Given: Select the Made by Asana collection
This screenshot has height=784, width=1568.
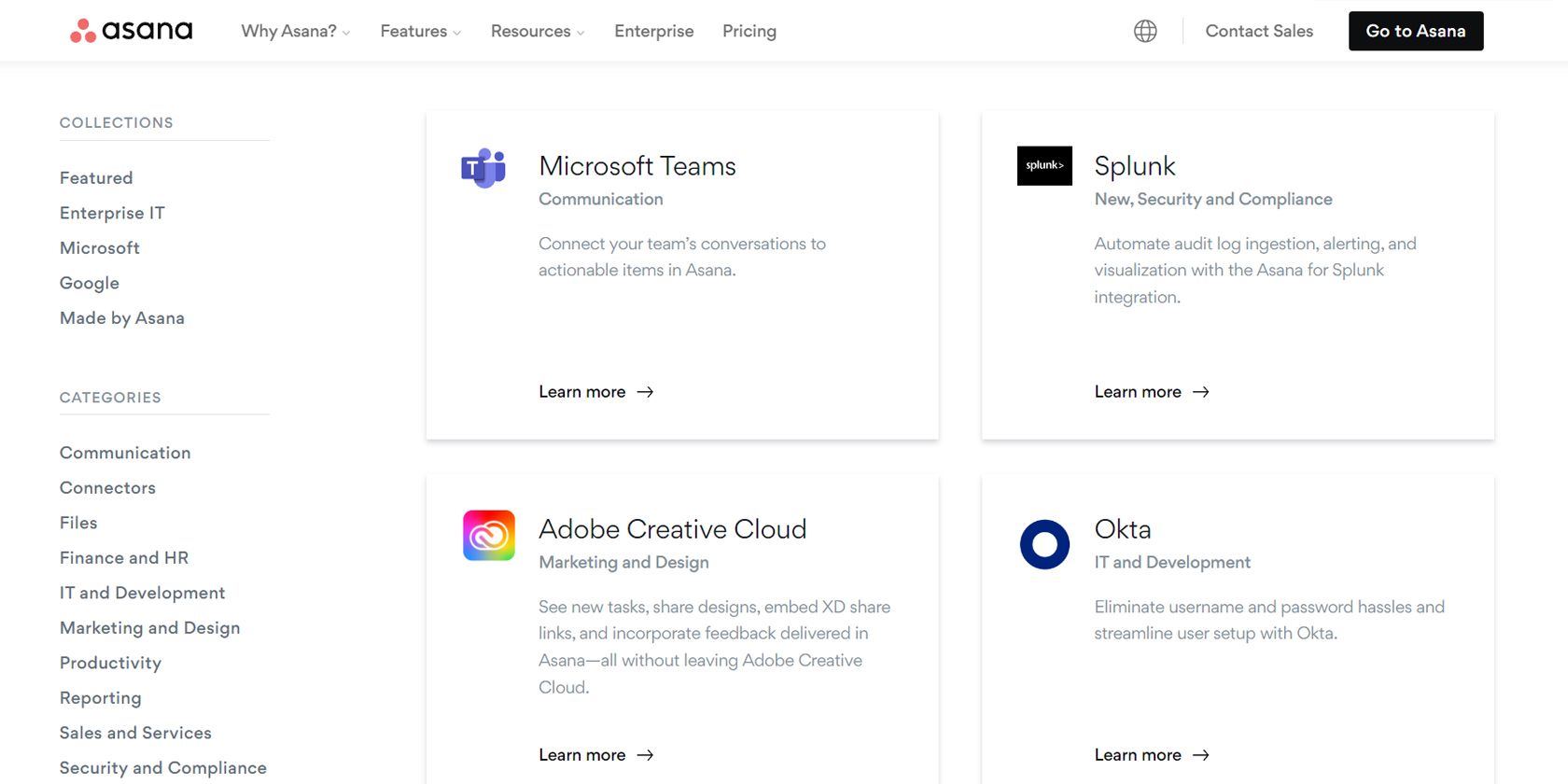Looking at the screenshot, I should [122, 317].
